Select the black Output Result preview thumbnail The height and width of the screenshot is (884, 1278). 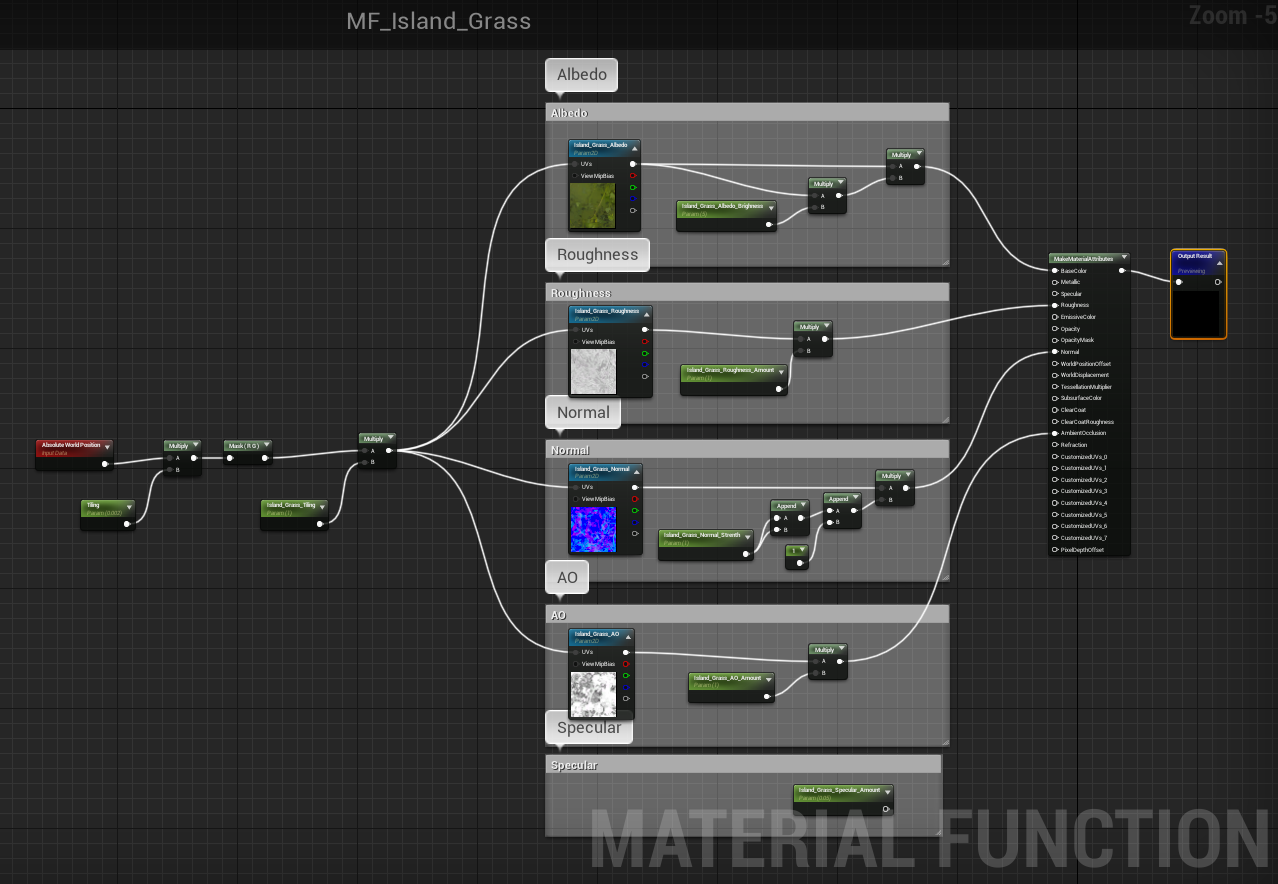point(1198,313)
